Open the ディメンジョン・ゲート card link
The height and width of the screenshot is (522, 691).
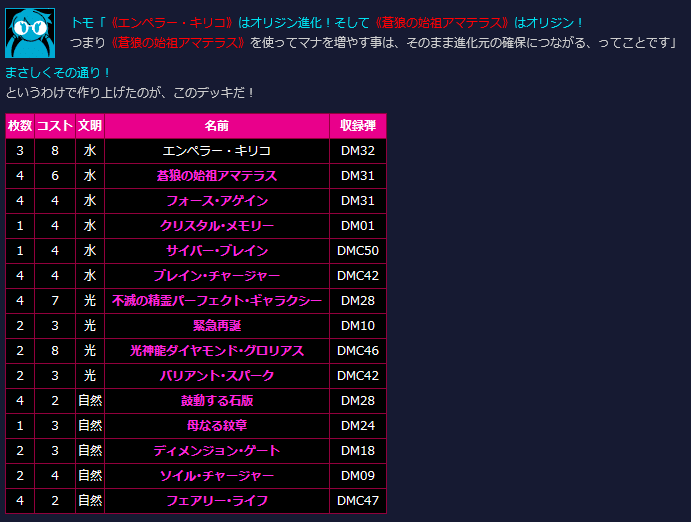[x=217, y=451]
